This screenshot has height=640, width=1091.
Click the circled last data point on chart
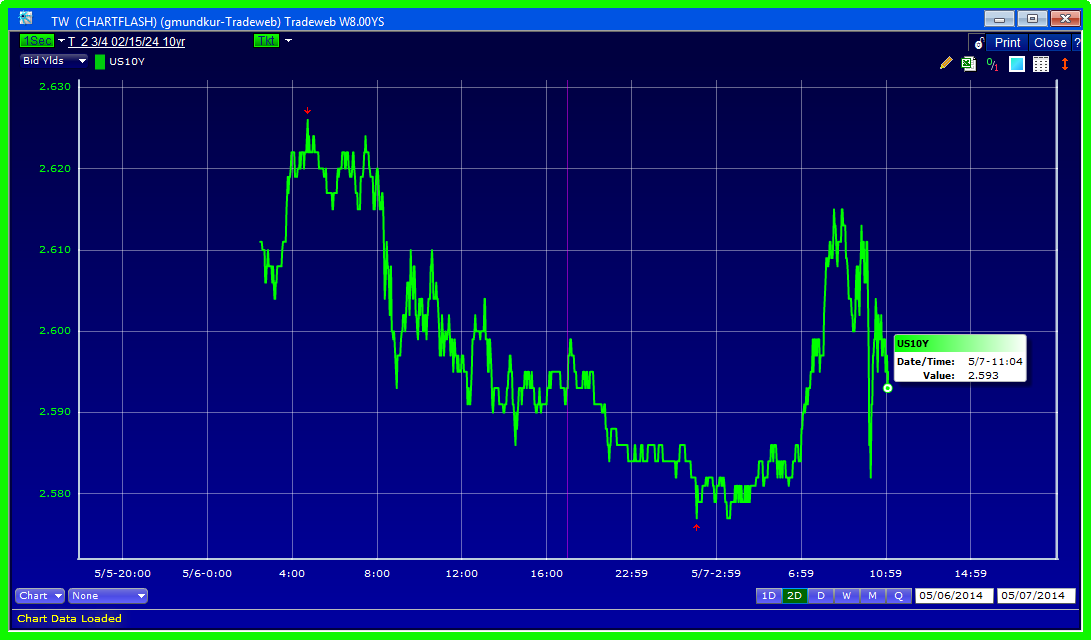coord(888,388)
